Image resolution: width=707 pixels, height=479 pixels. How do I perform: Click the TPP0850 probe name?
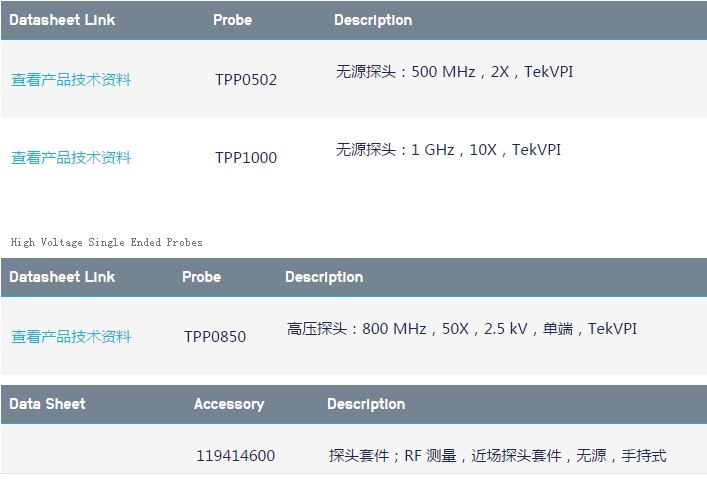coord(215,337)
